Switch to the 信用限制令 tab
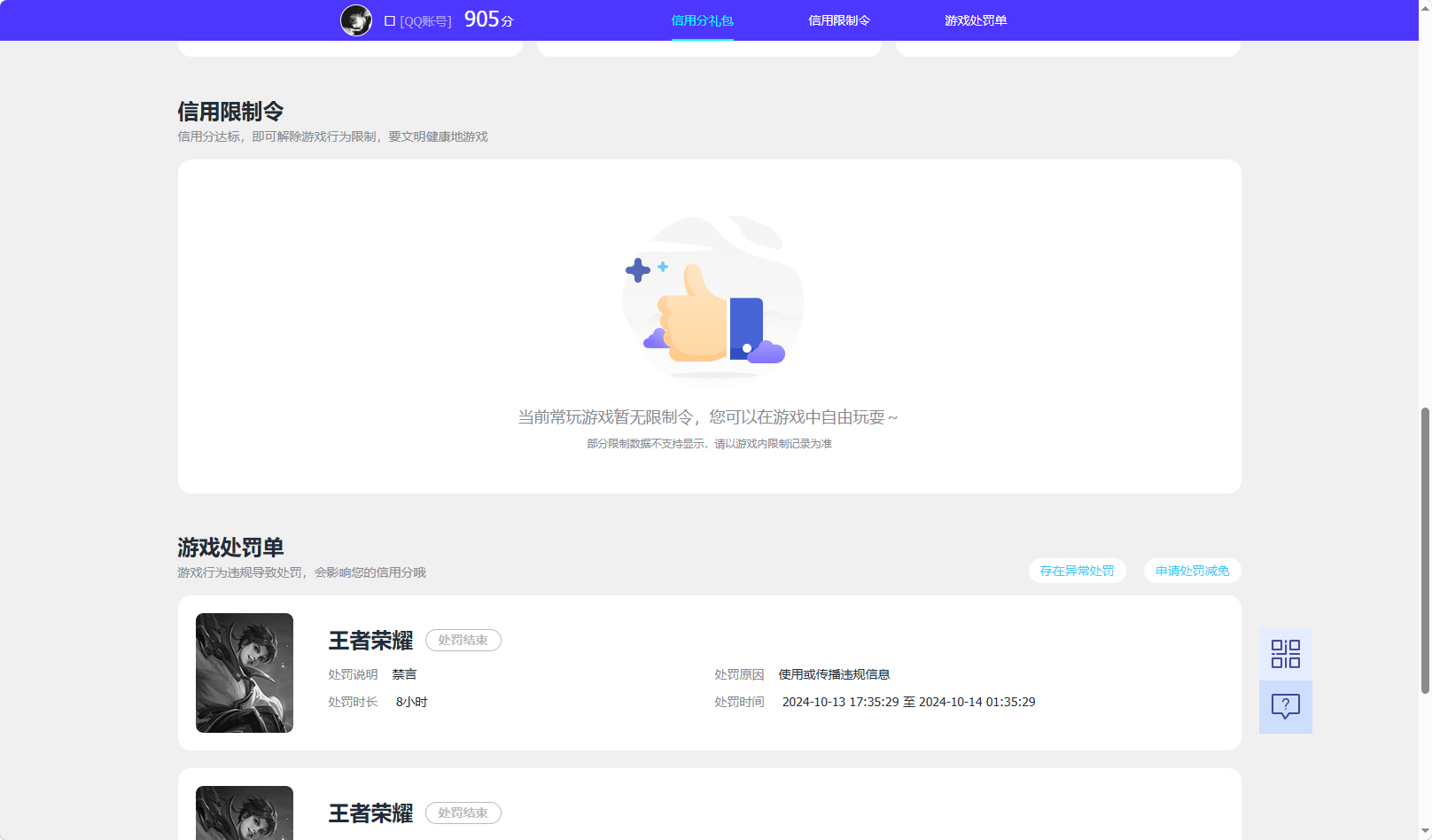Viewport: 1432px width, 840px height. 838,19
